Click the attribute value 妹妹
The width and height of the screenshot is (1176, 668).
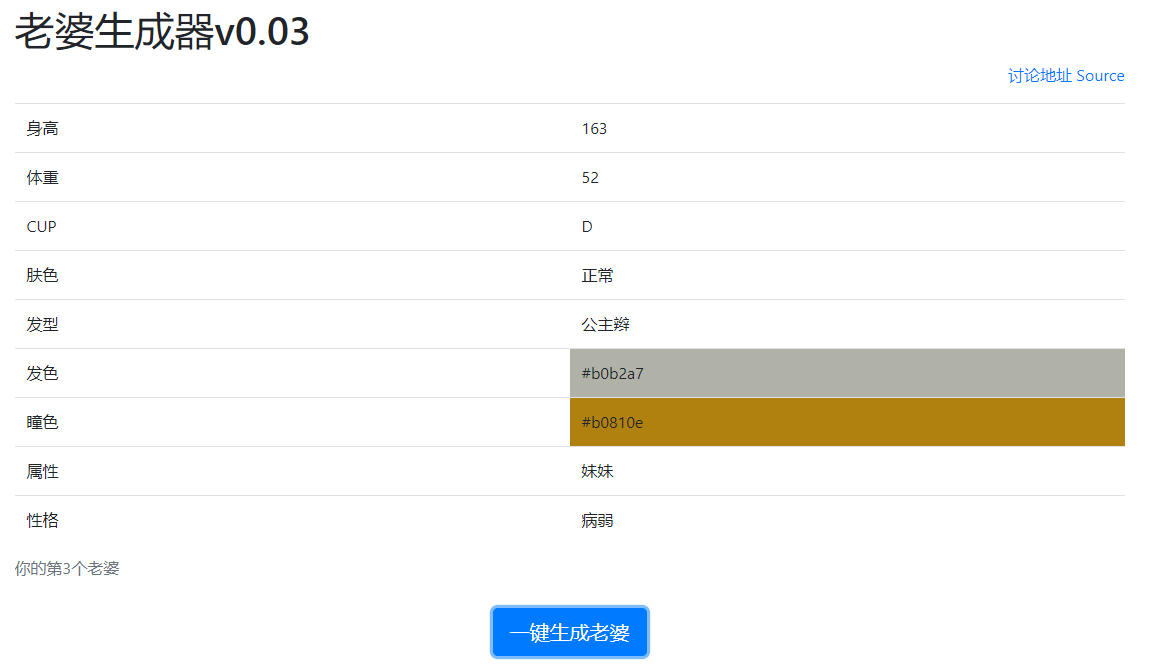coord(597,471)
